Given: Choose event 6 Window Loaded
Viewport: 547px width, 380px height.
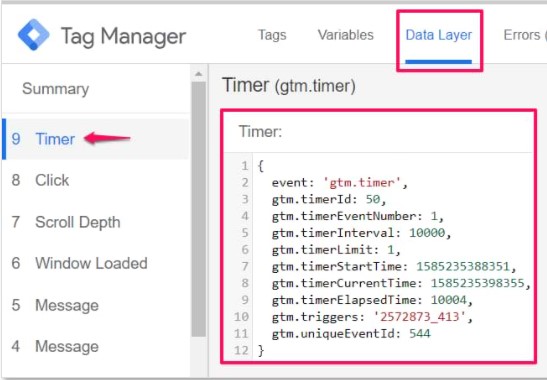Looking at the screenshot, I should [96, 263].
